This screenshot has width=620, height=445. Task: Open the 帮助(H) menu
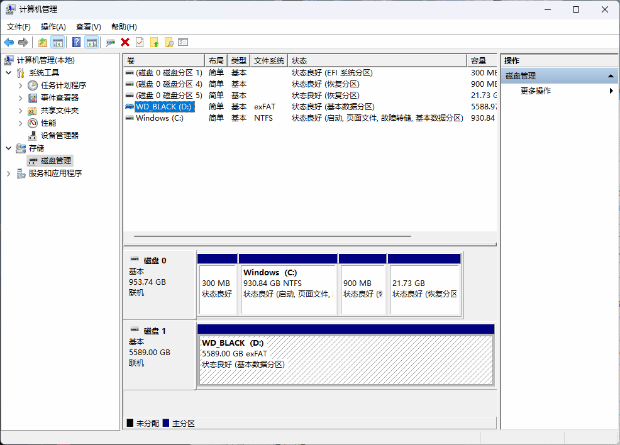click(x=124, y=27)
